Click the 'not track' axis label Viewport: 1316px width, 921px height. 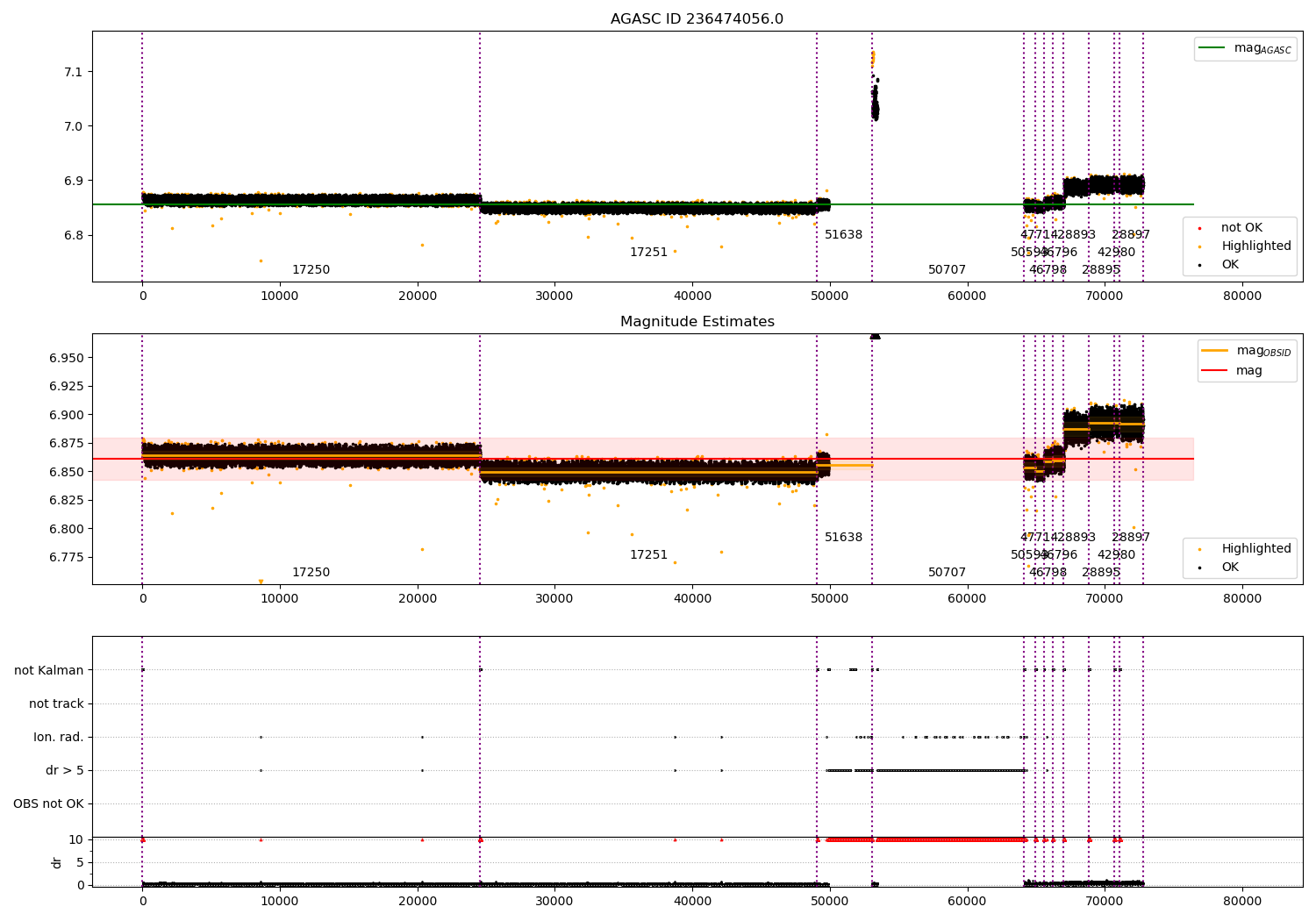(56, 703)
